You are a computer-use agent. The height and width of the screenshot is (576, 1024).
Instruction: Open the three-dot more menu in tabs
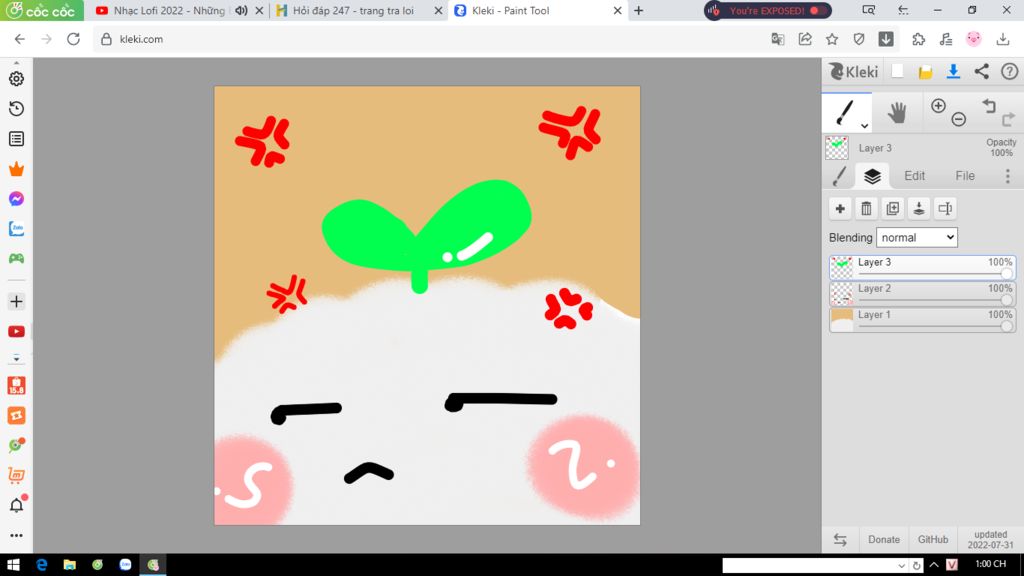(1008, 176)
